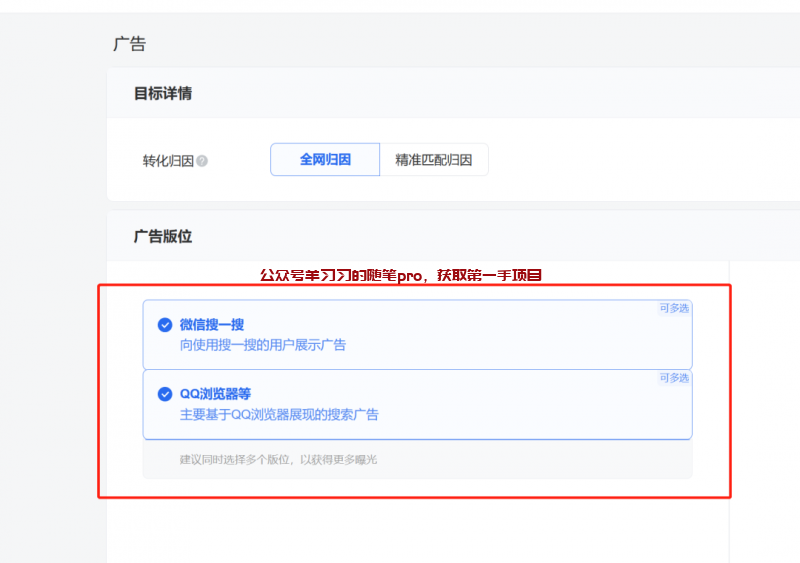Click the 微信搜一搜 placement title
Viewport: 800px width, 563px height.
(x=212, y=325)
